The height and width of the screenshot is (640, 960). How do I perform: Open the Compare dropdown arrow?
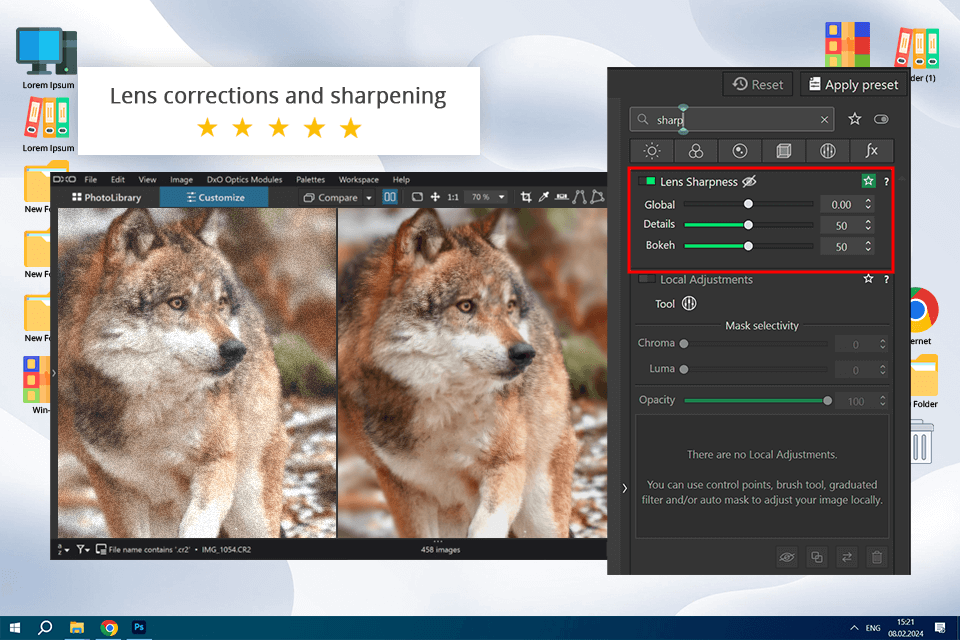pyautogui.click(x=368, y=198)
